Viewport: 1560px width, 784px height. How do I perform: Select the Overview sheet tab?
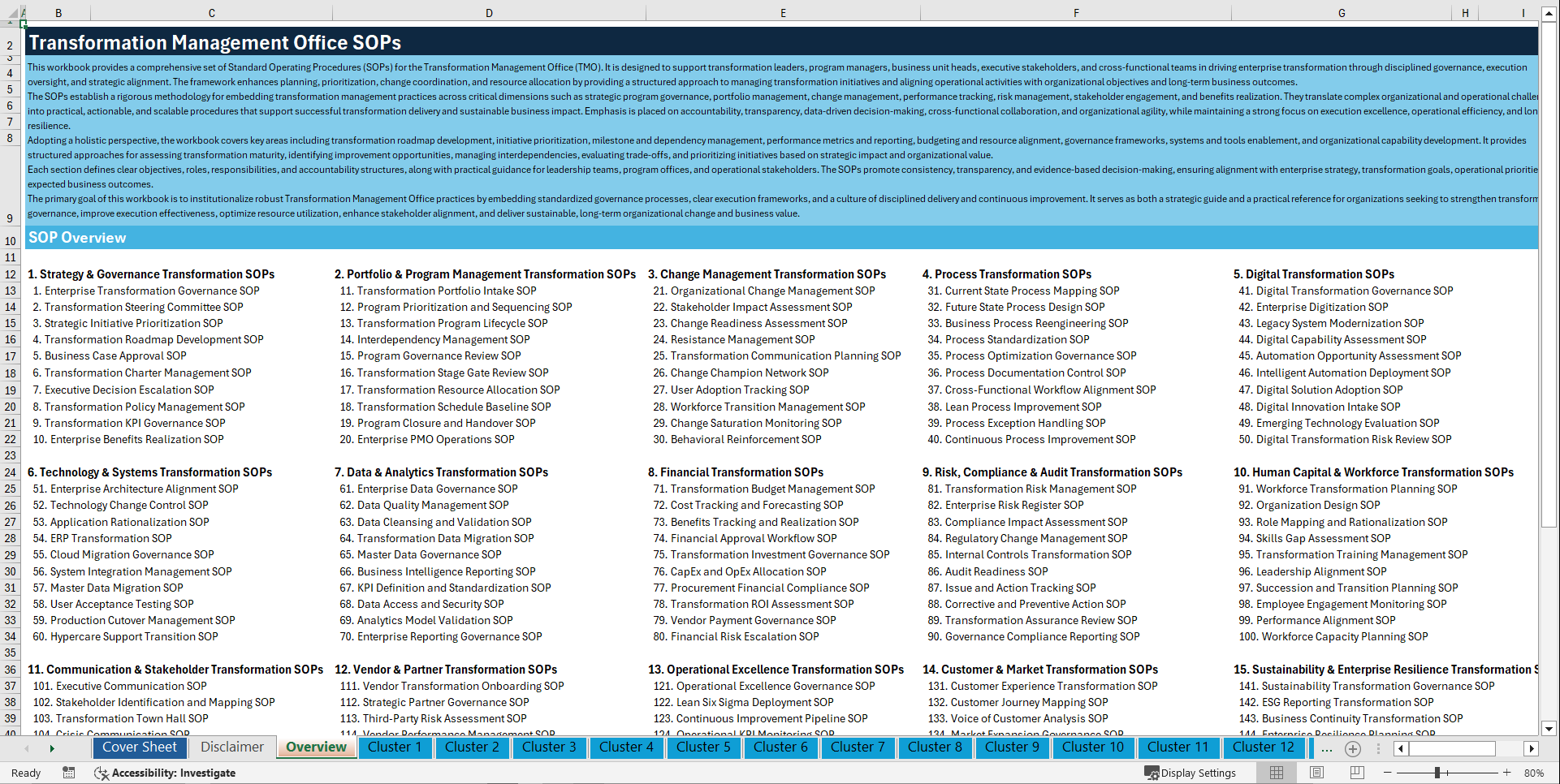click(x=317, y=747)
